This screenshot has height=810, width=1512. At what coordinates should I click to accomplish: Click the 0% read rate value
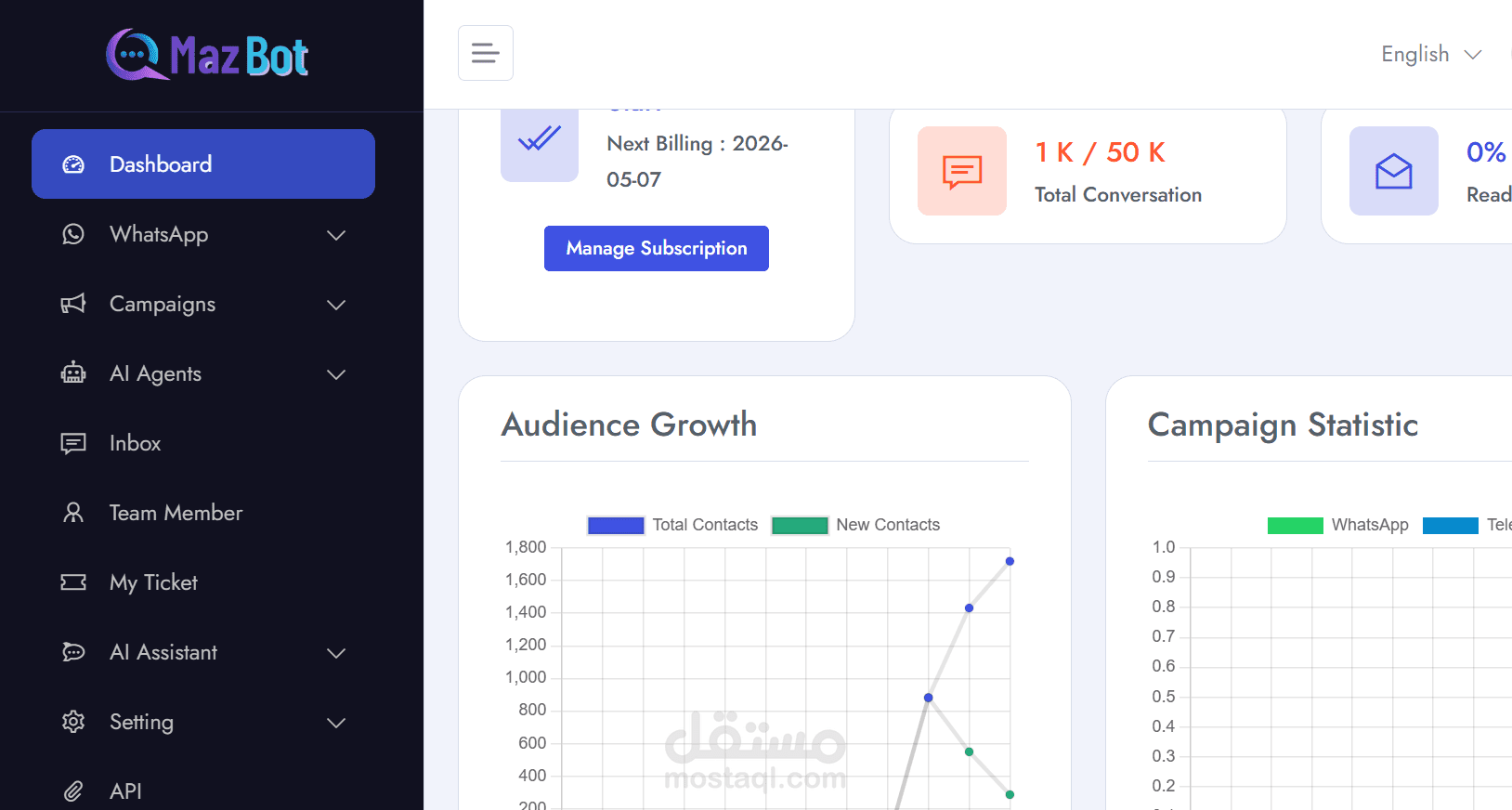[x=1486, y=152]
